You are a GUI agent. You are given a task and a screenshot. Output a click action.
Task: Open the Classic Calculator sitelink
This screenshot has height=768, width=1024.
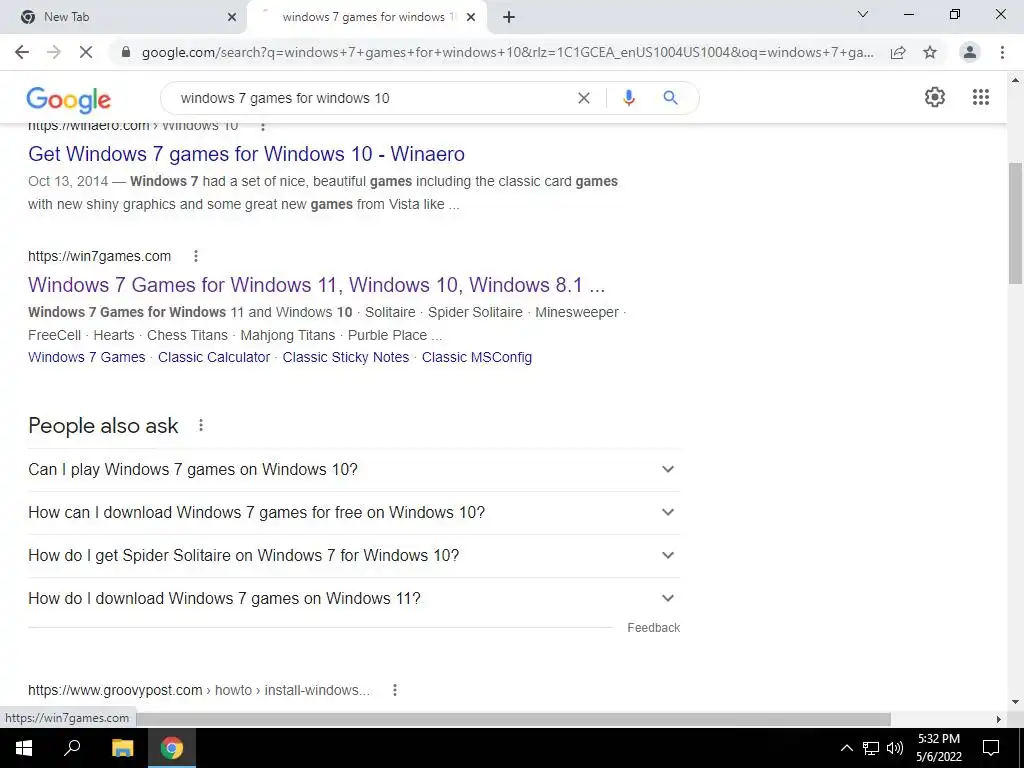pos(214,357)
